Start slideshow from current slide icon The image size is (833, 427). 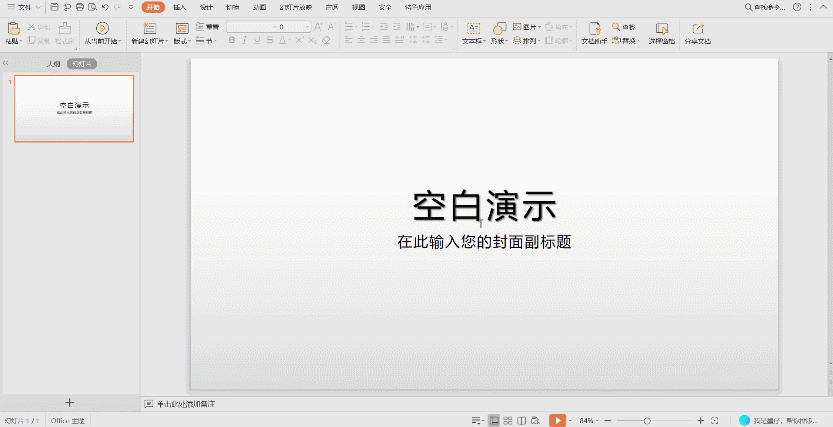point(101,28)
